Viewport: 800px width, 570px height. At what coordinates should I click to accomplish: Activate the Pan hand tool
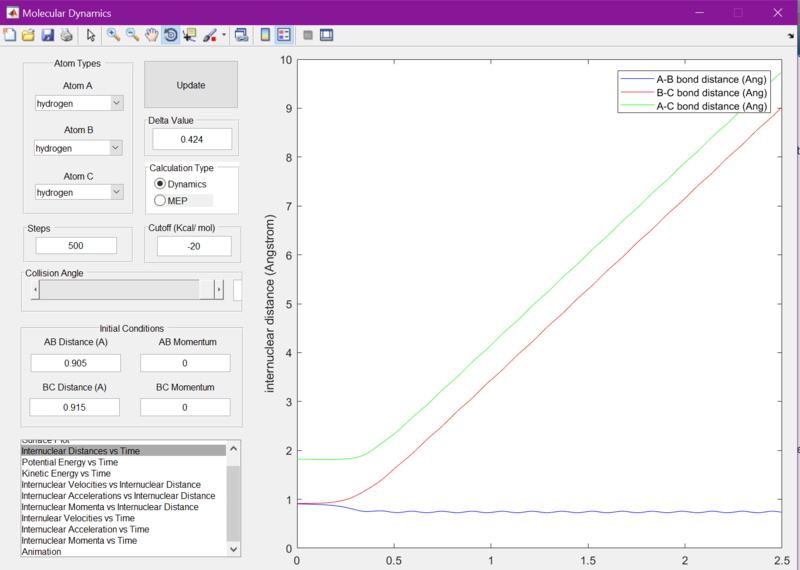[152, 35]
